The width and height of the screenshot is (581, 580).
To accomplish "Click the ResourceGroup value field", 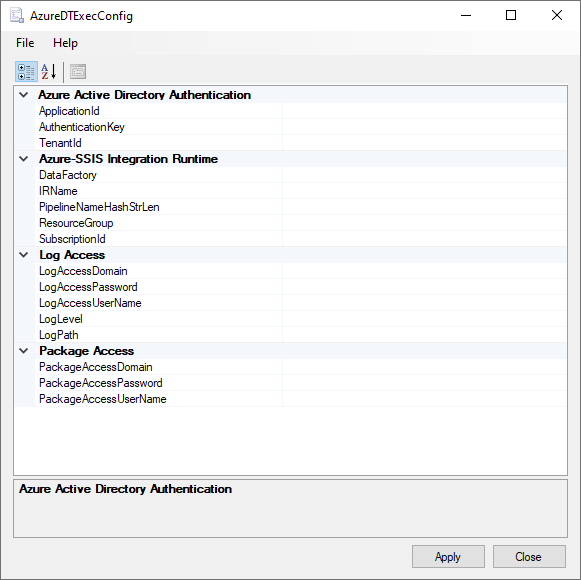I will tap(425, 223).
